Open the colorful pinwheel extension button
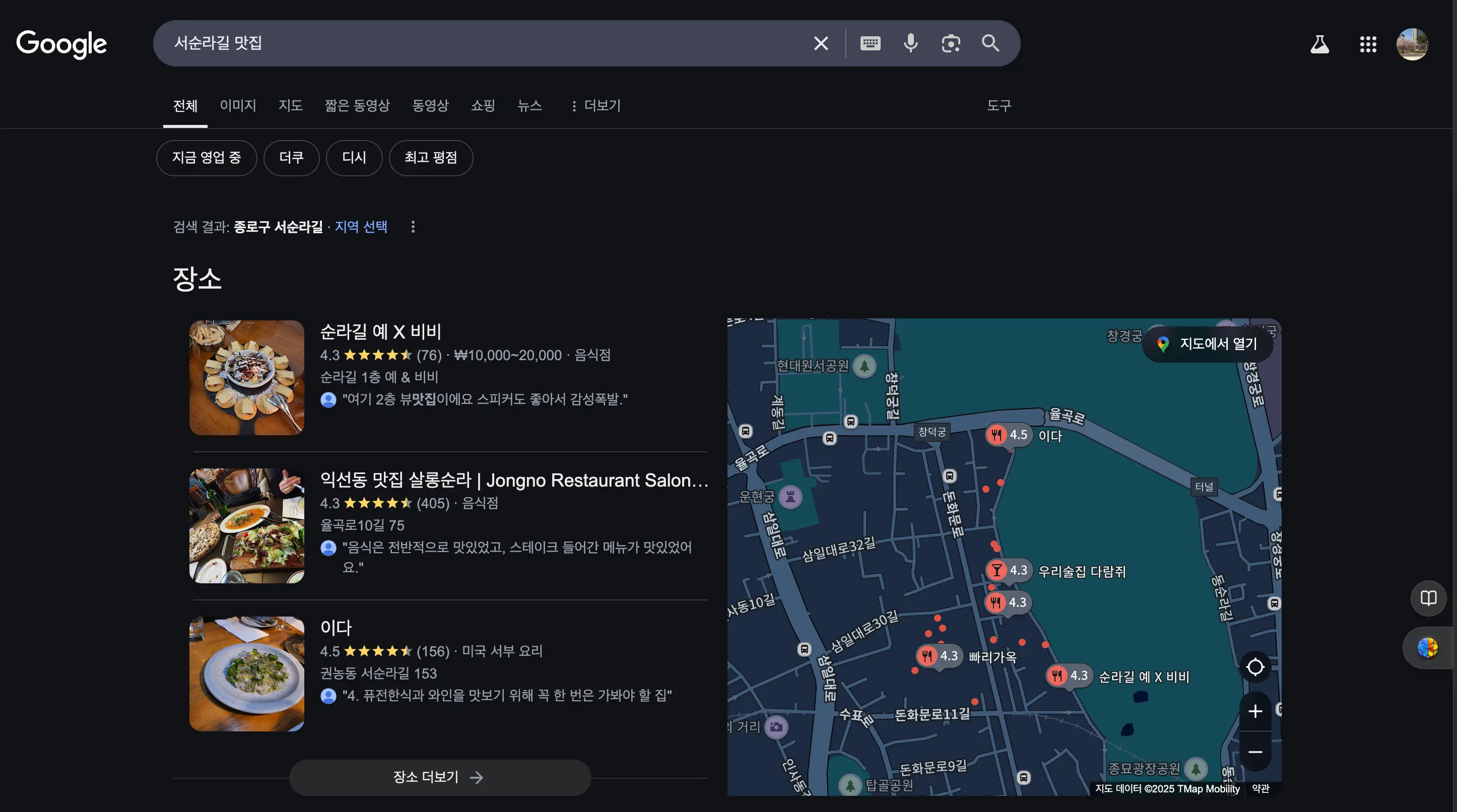Viewport: 1457px width, 812px height. pyautogui.click(x=1428, y=647)
